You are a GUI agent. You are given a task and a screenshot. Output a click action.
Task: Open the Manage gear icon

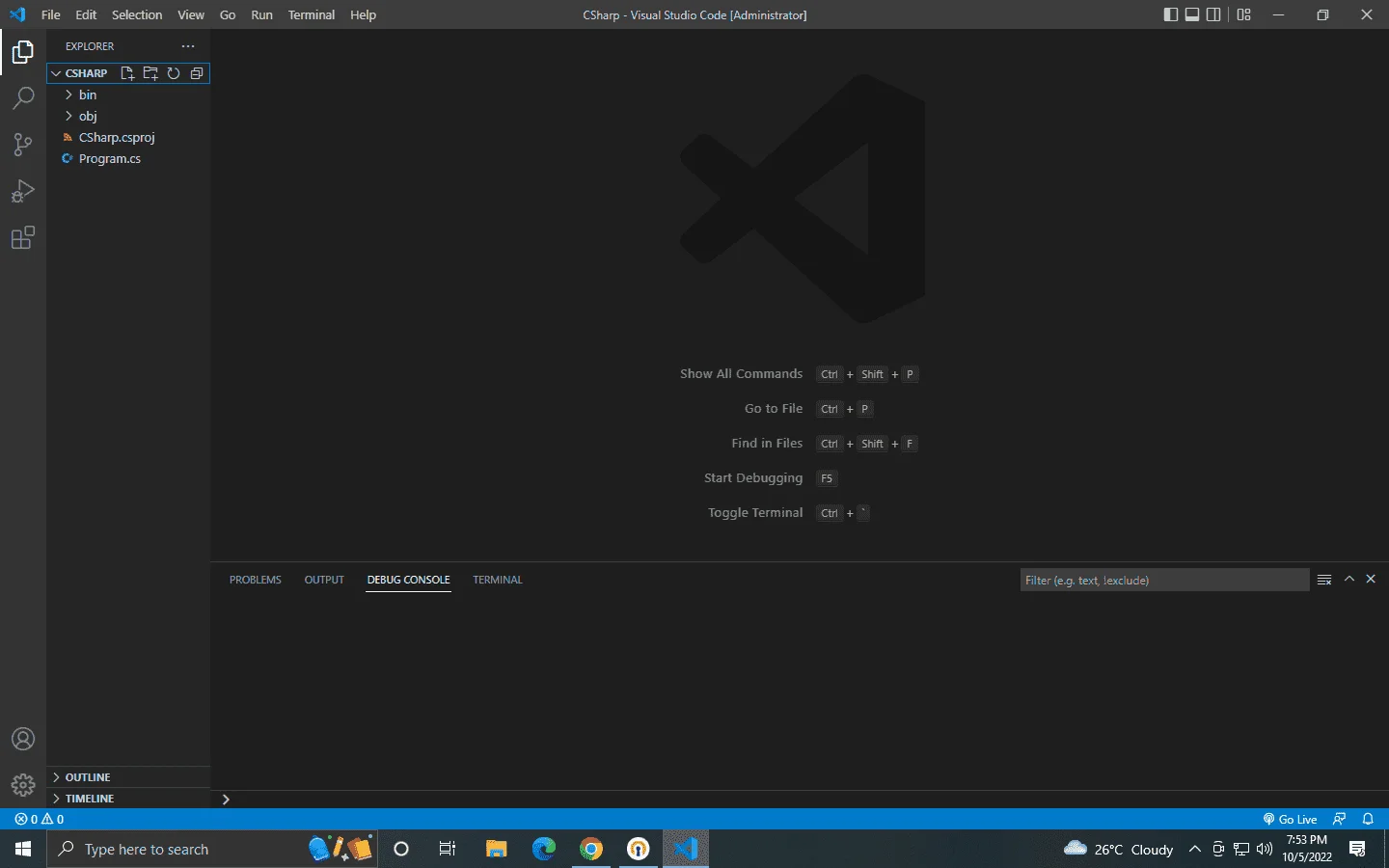(x=23, y=785)
